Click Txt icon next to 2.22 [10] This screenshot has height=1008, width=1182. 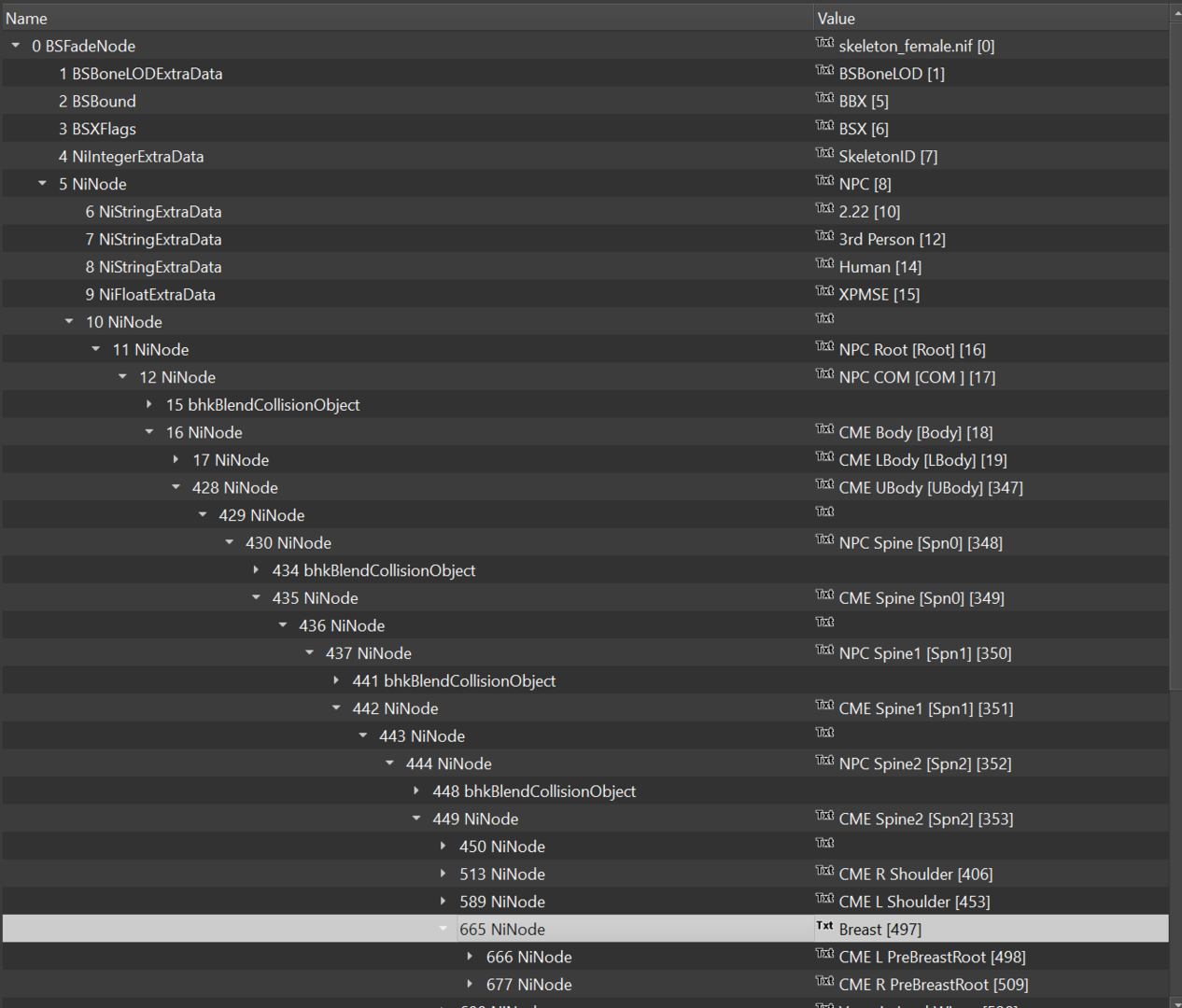pos(824,209)
